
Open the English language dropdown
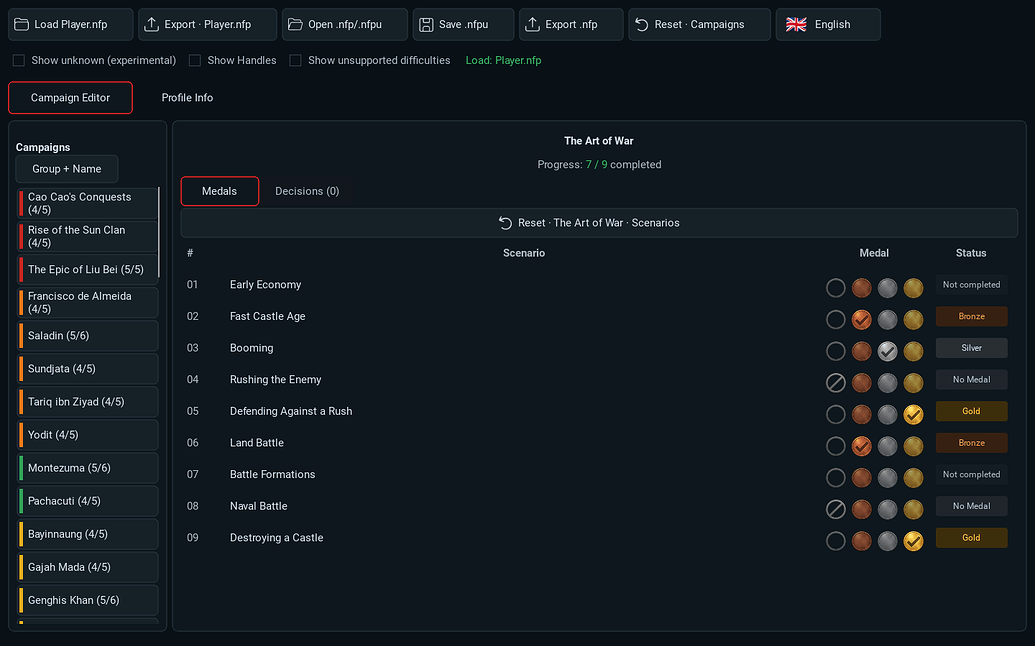(828, 24)
